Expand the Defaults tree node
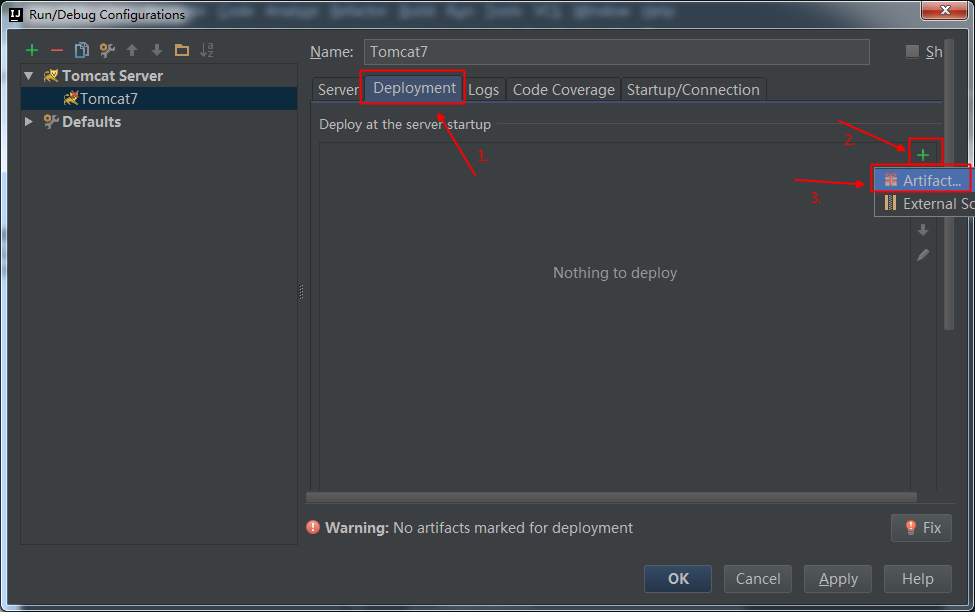The image size is (975, 612). point(29,122)
